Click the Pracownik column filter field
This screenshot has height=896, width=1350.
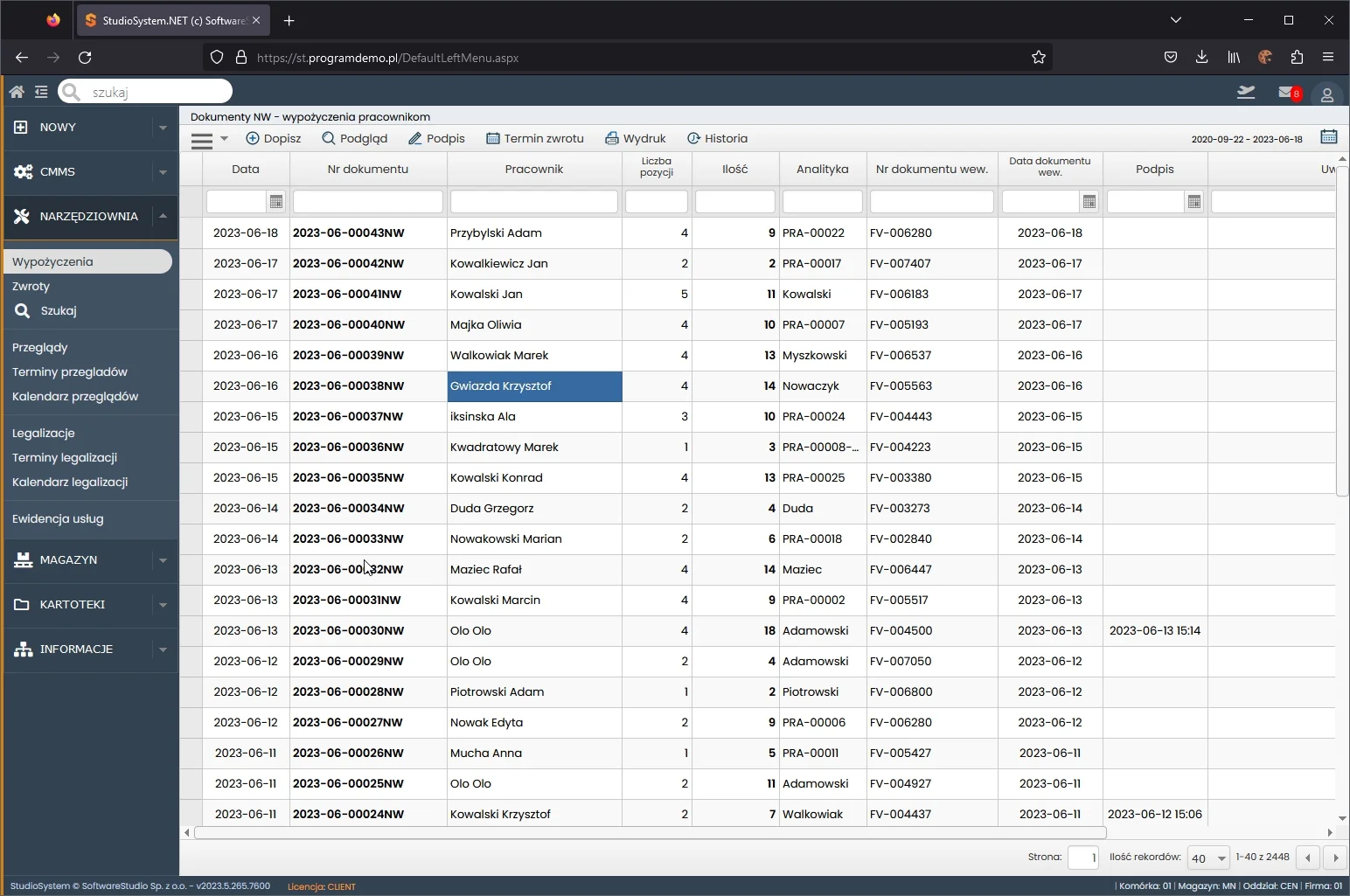(x=533, y=202)
